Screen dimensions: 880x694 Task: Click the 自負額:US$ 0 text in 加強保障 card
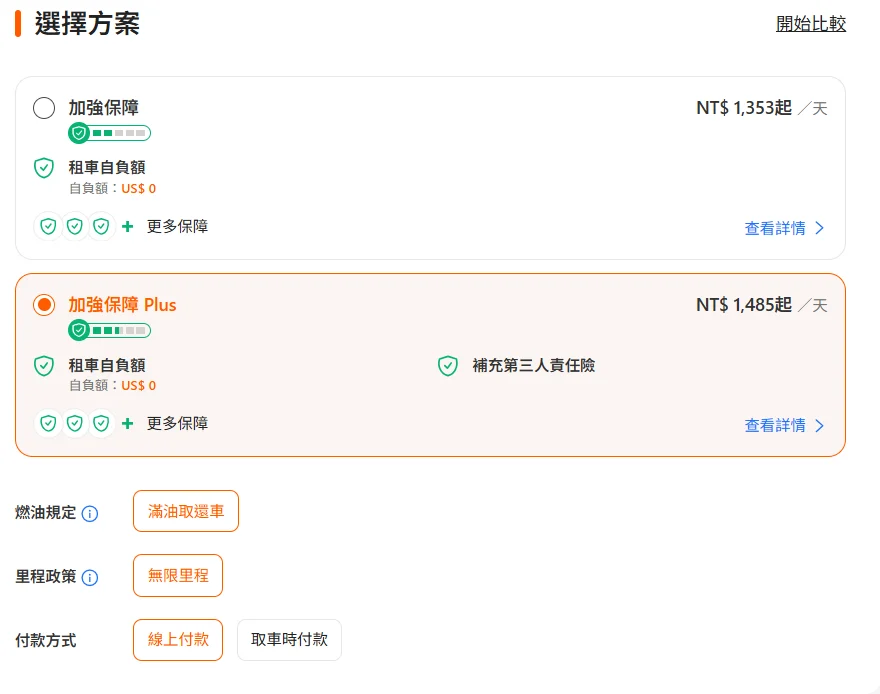pos(112,188)
